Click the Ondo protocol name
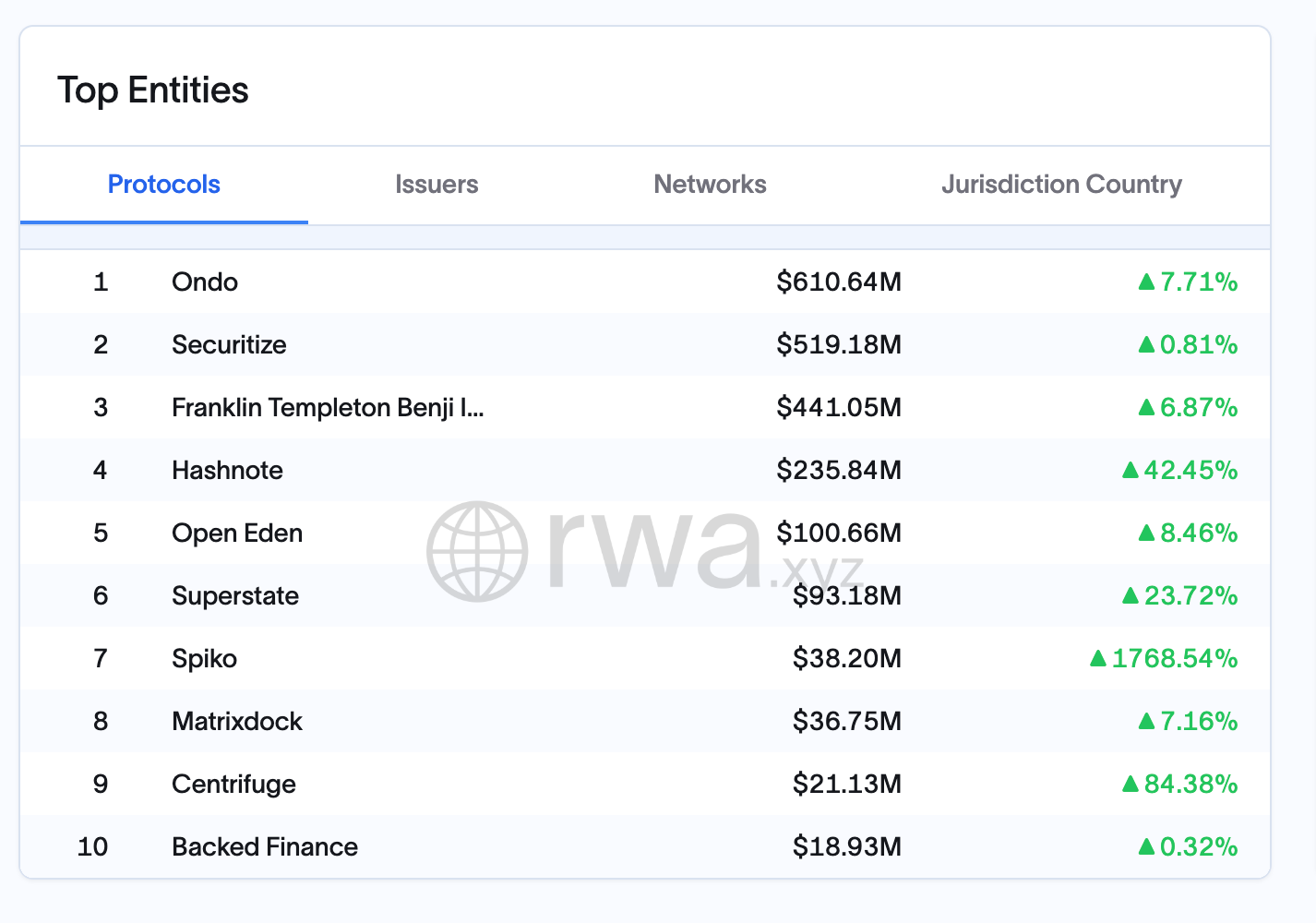This screenshot has width=1316, height=923. (205, 282)
